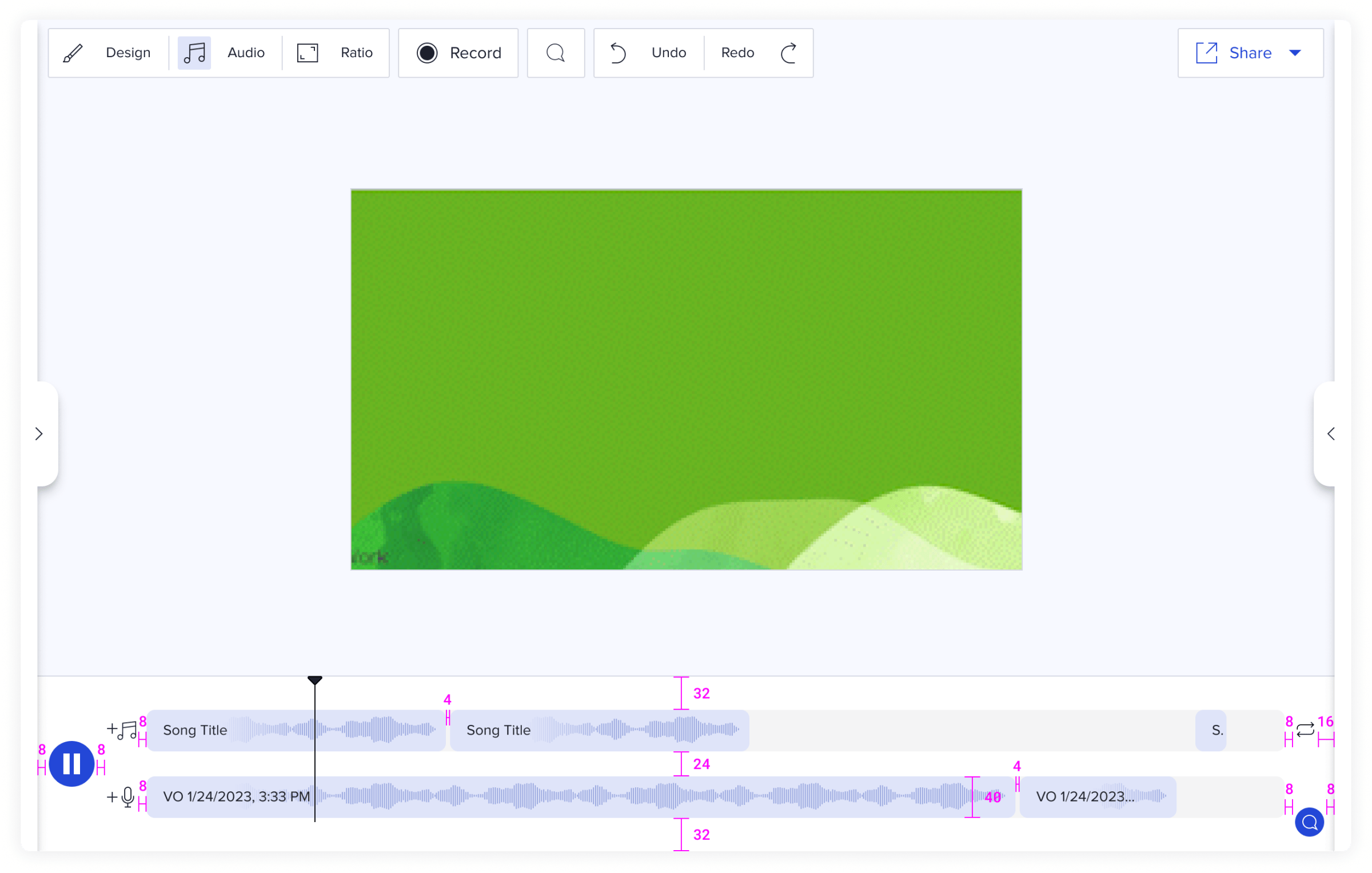
Task: Add a voiceover with the plus microphone icon
Action: [121, 797]
